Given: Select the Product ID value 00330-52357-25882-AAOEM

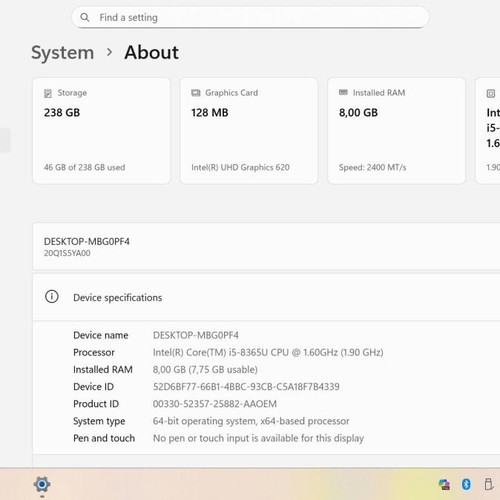Looking at the screenshot, I should [215, 404].
